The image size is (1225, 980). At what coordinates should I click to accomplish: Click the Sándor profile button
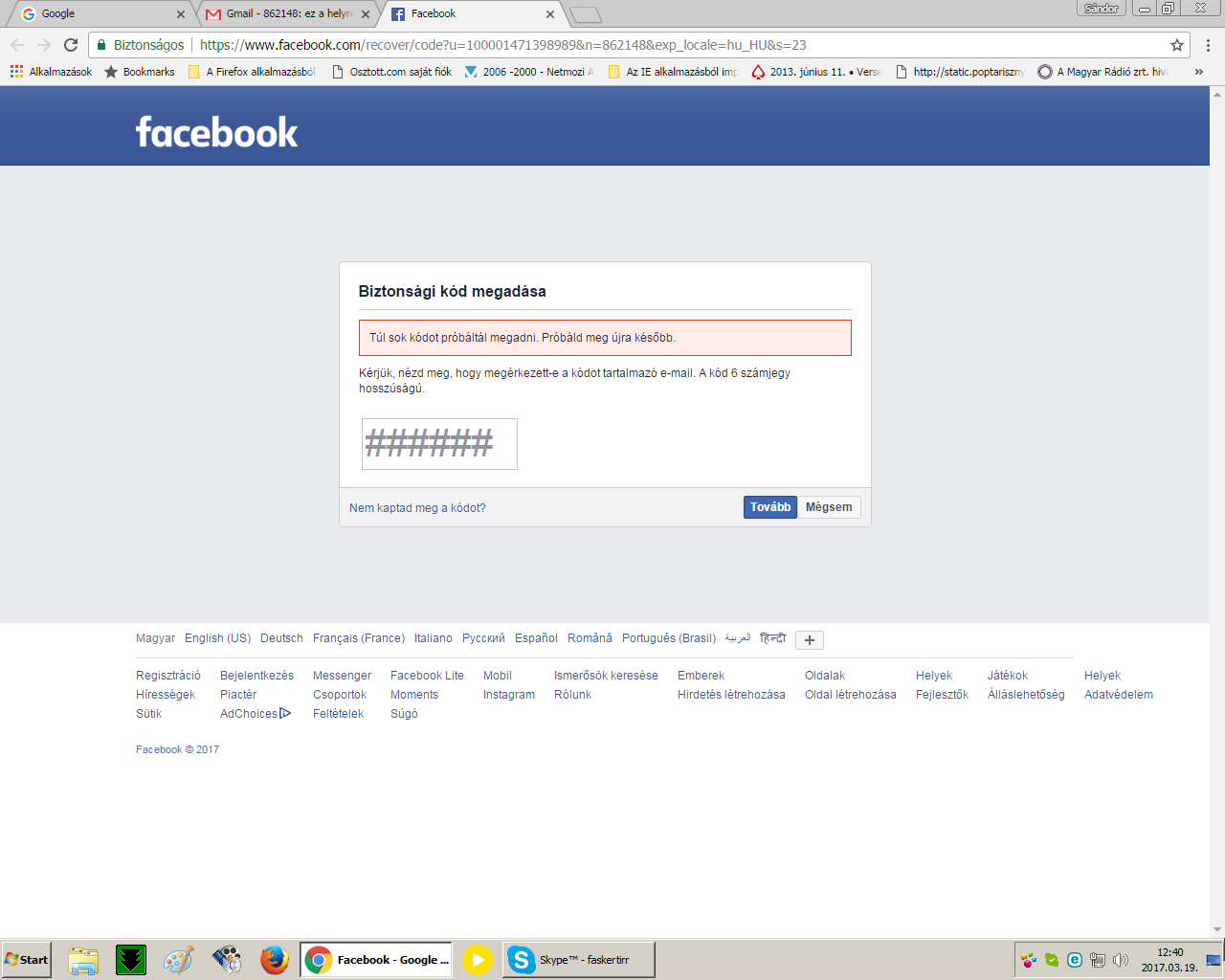coord(1102,9)
